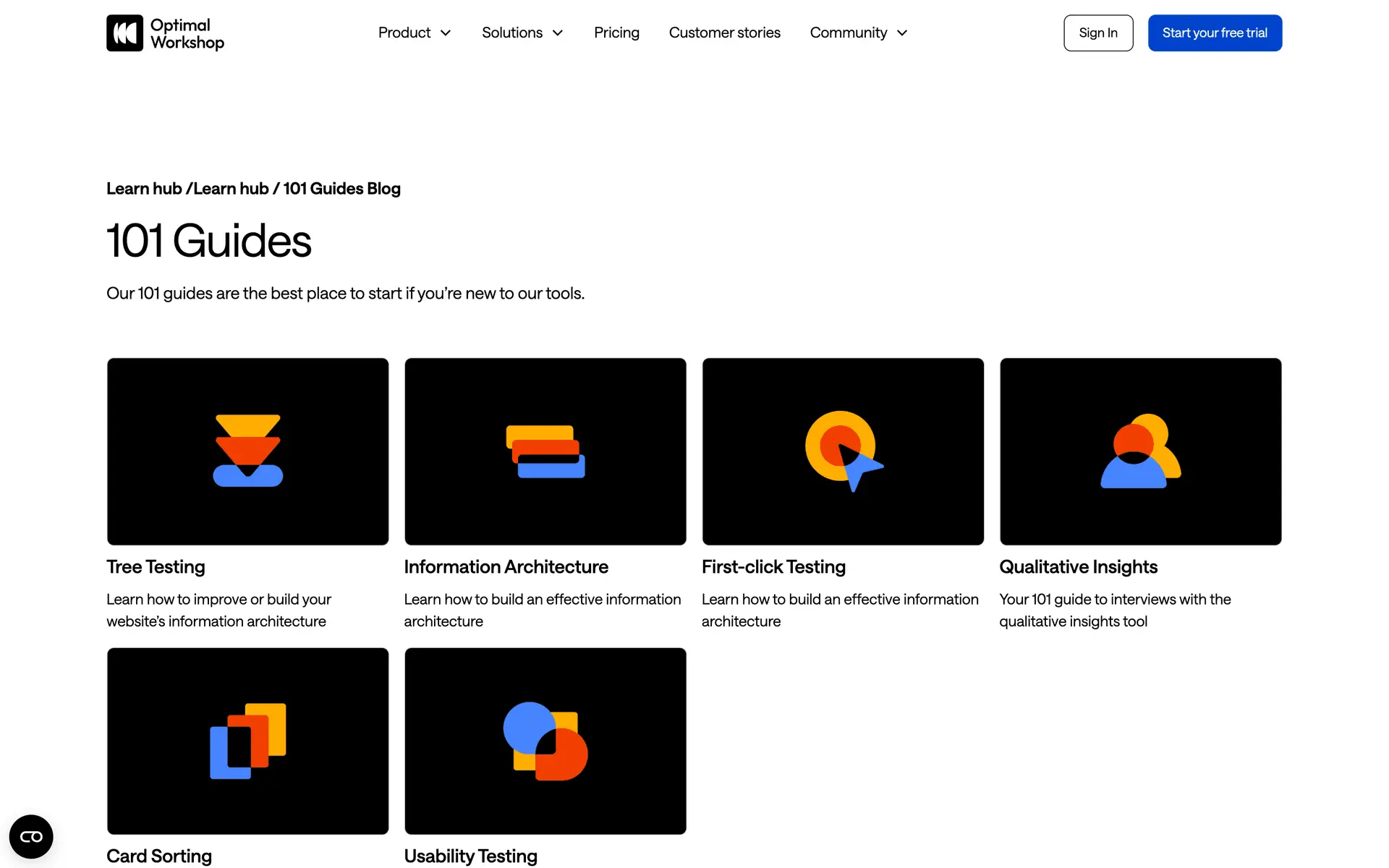The width and height of the screenshot is (1389, 868).
Task: Open the accessibility widget in bottom corner
Action: tap(31, 837)
